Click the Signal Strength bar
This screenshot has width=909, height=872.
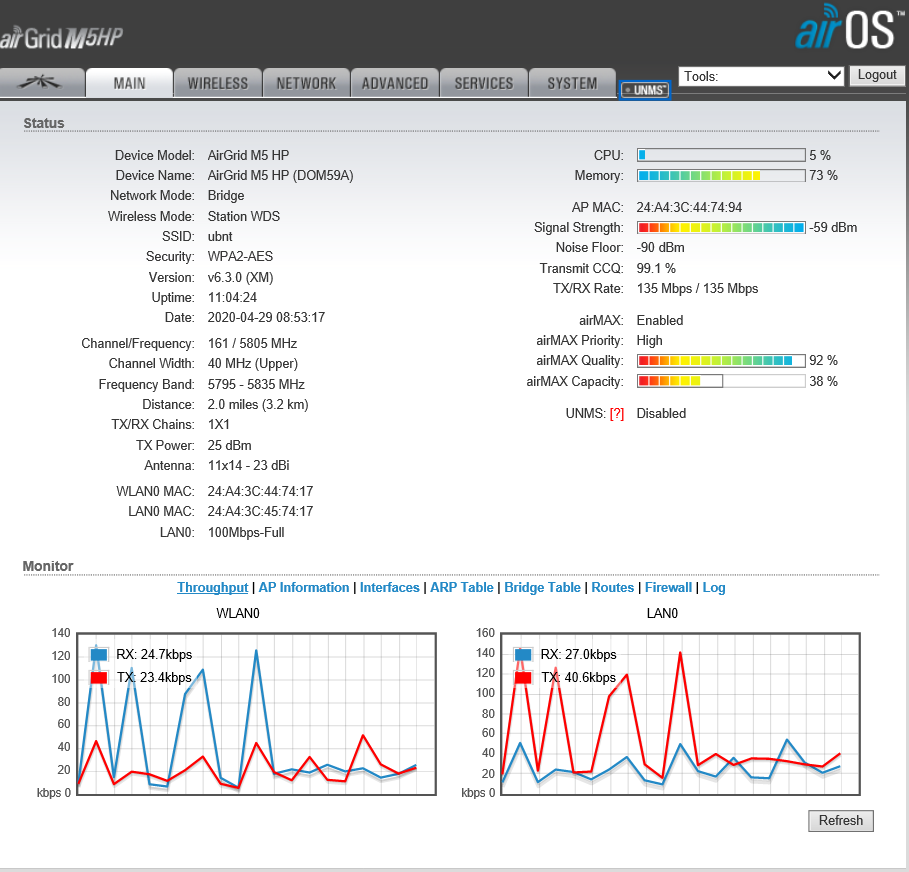(721, 227)
